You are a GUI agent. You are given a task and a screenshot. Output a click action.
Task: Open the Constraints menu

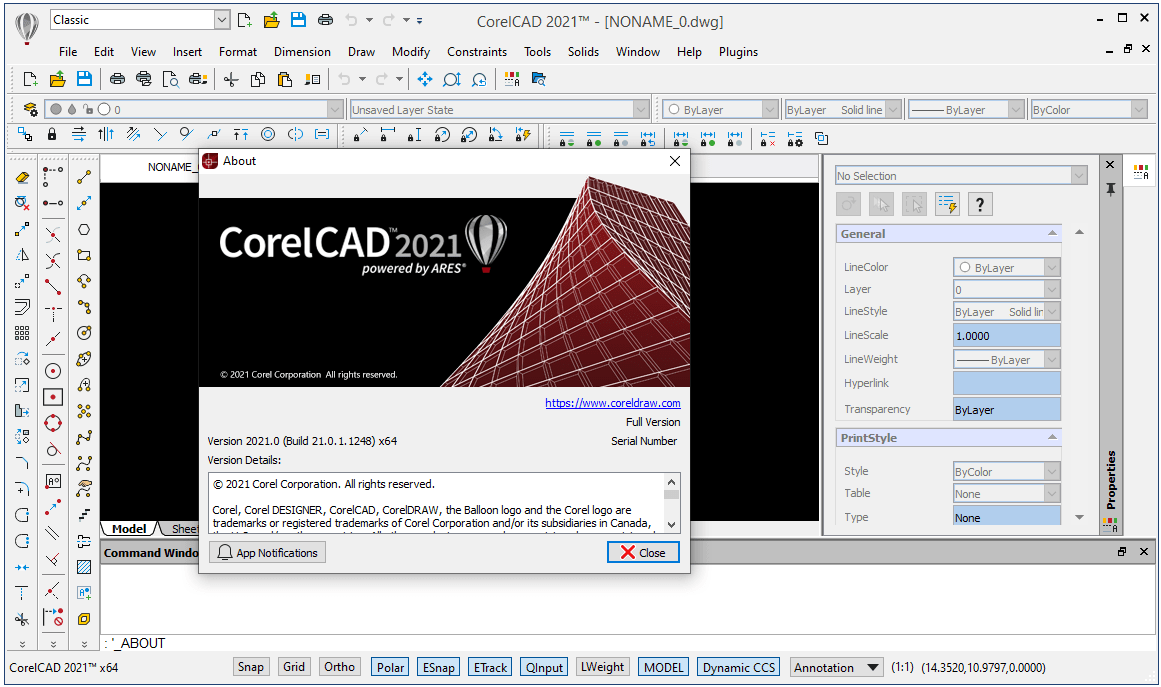point(477,52)
